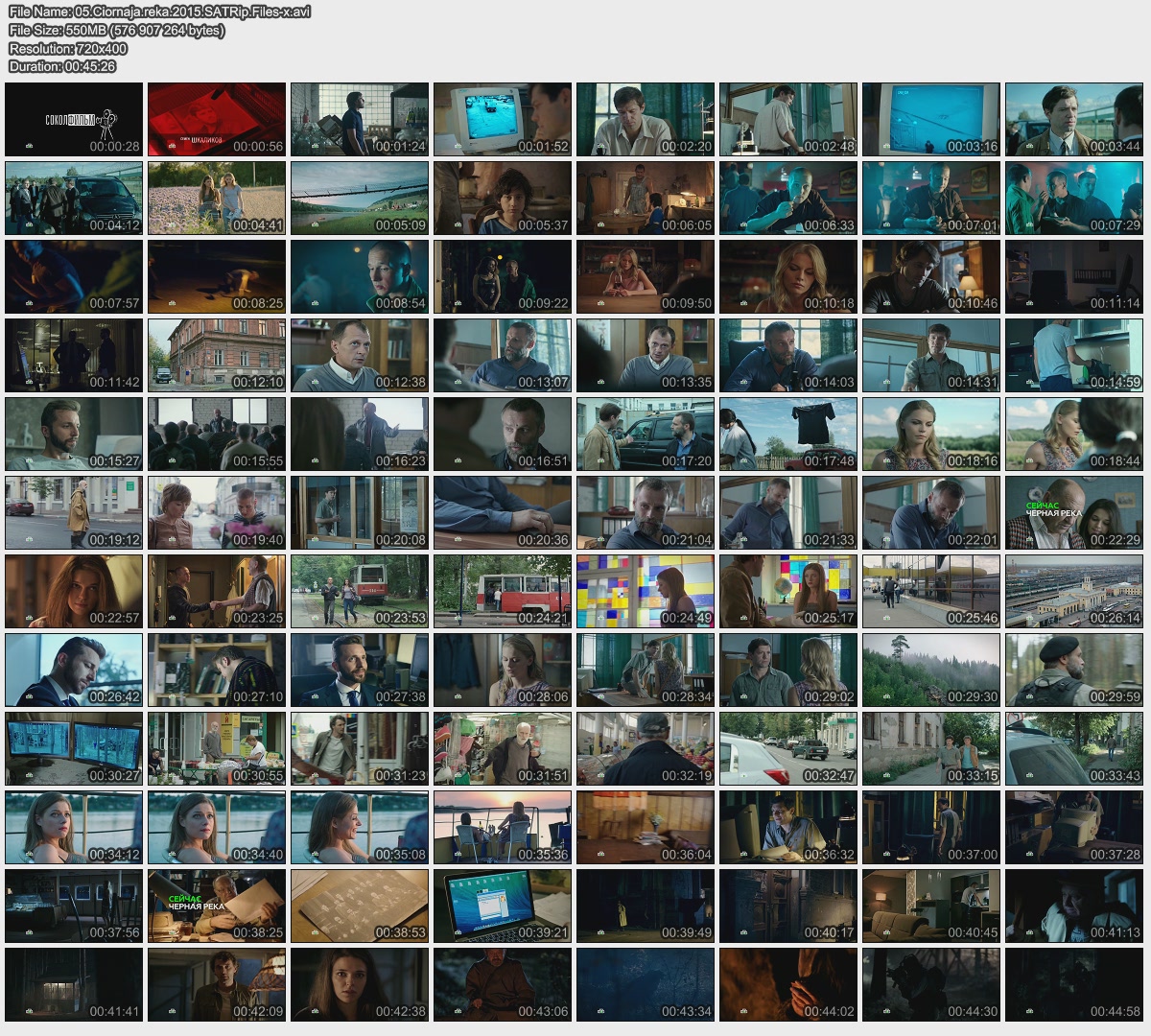
Task: Select the blue screen frame at 00:03:16
Action: pyautogui.click(x=931, y=119)
